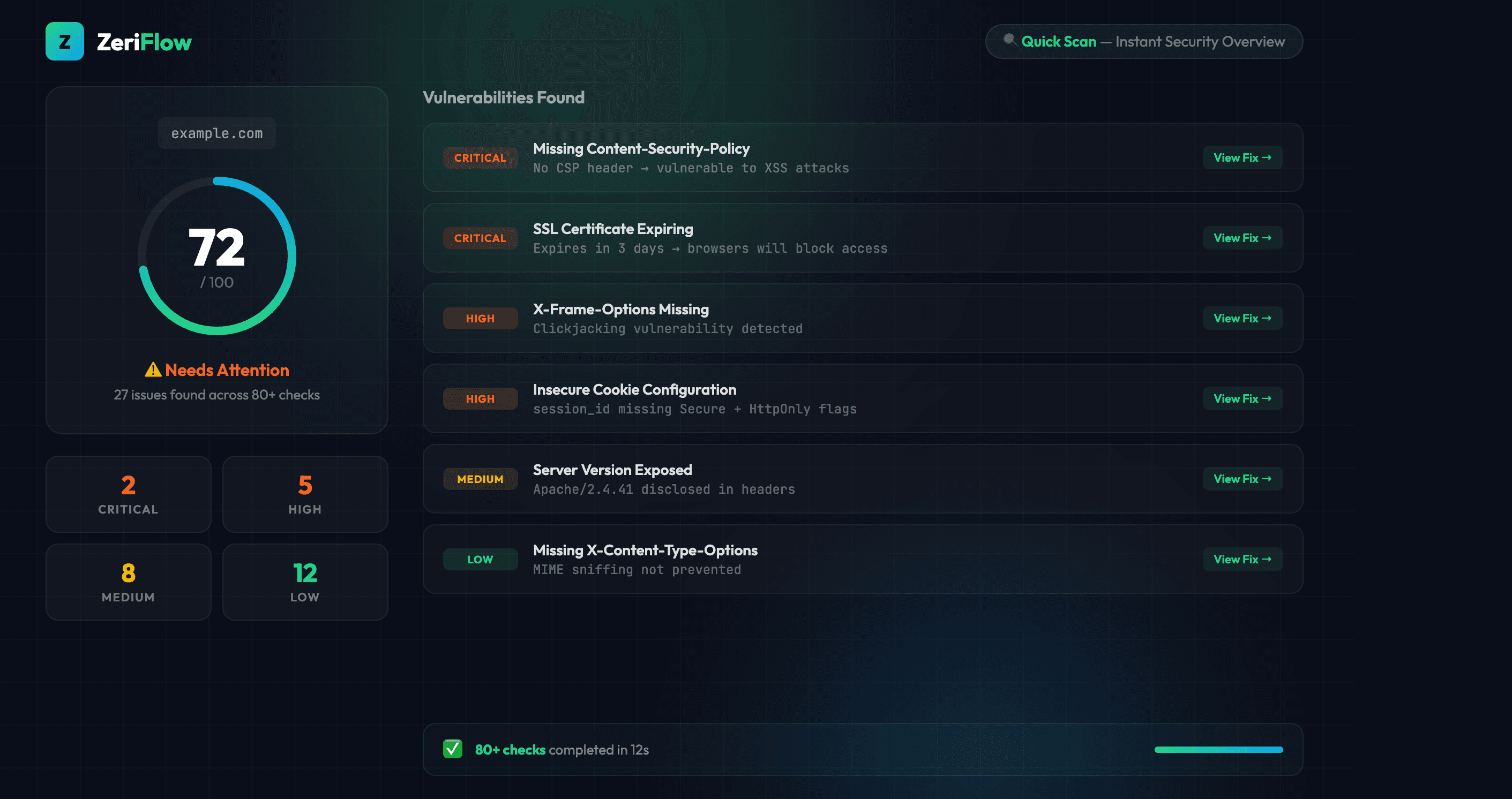View Fix for SSL Certificate Expiring
1512x799 pixels.
point(1242,238)
